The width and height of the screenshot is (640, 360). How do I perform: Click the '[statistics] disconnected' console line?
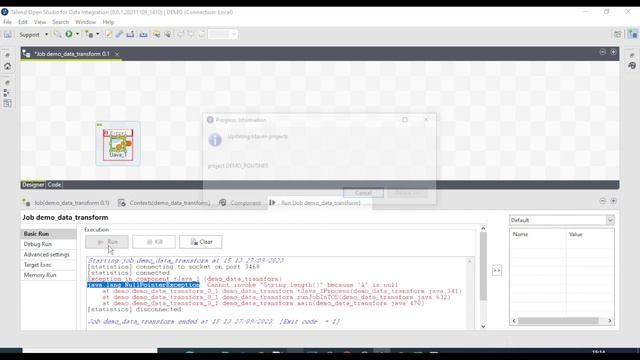(135, 309)
